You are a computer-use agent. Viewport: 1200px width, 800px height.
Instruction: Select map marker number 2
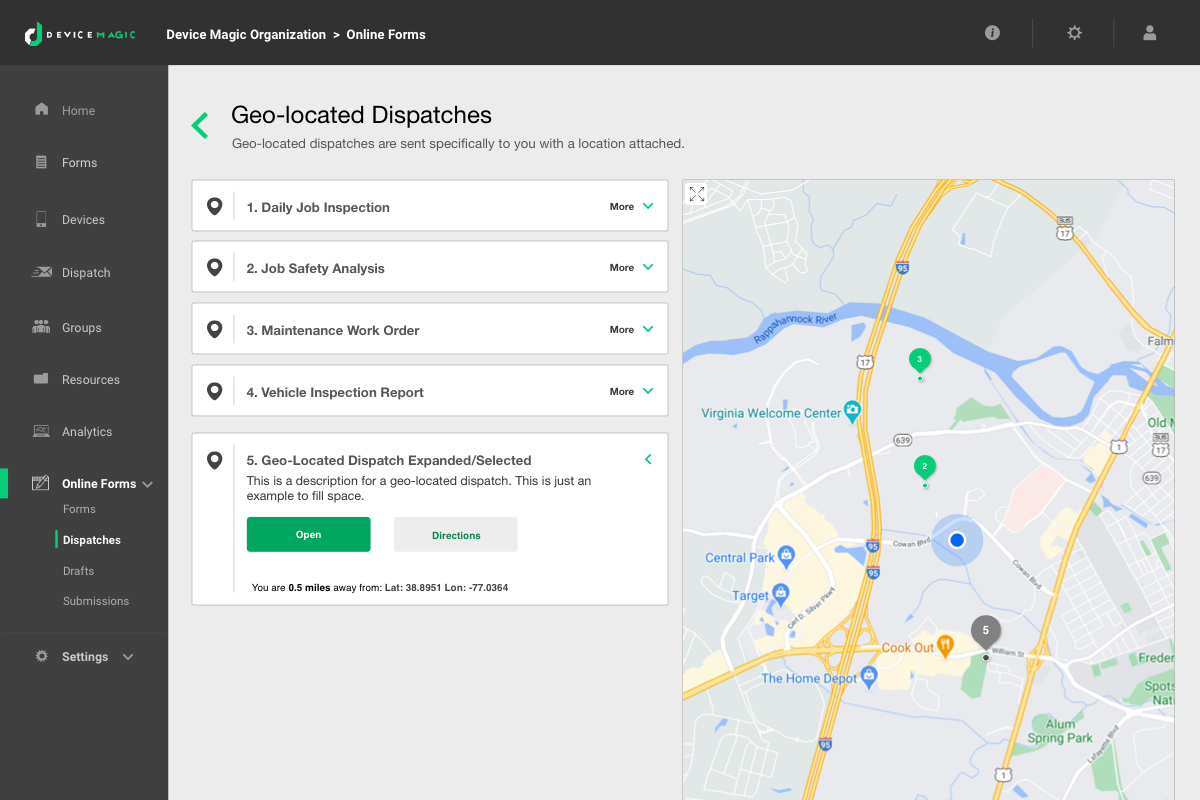tap(925, 467)
